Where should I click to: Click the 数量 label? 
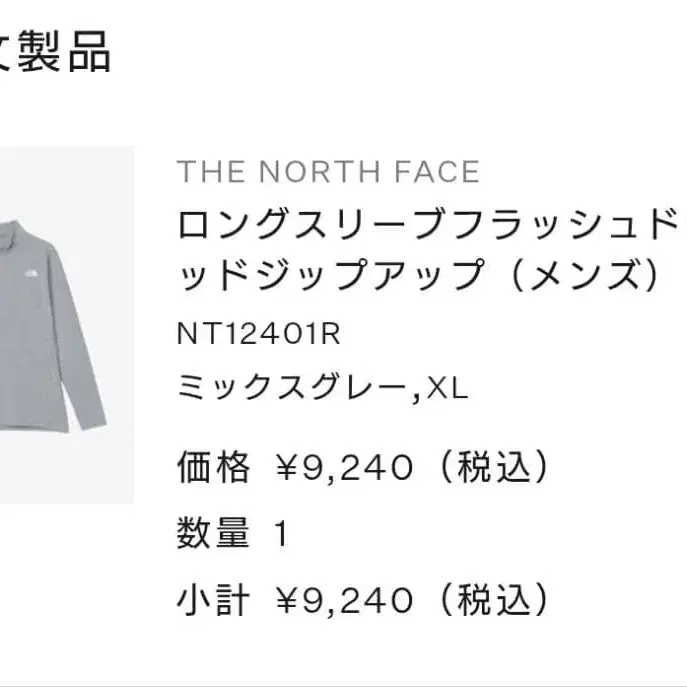pyautogui.click(x=213, y=533)
